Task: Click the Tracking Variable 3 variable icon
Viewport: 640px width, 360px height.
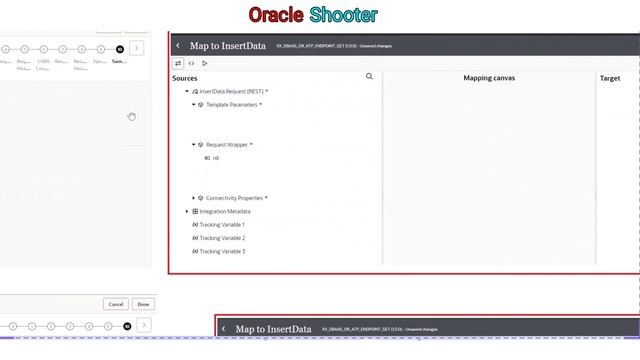Action: pyautogui.click(x=195, y=251)
